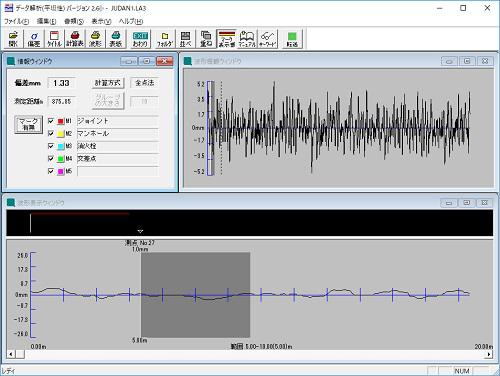
Task: Exit with the EXIT おわり icon
Action: (x=140, y=39)
